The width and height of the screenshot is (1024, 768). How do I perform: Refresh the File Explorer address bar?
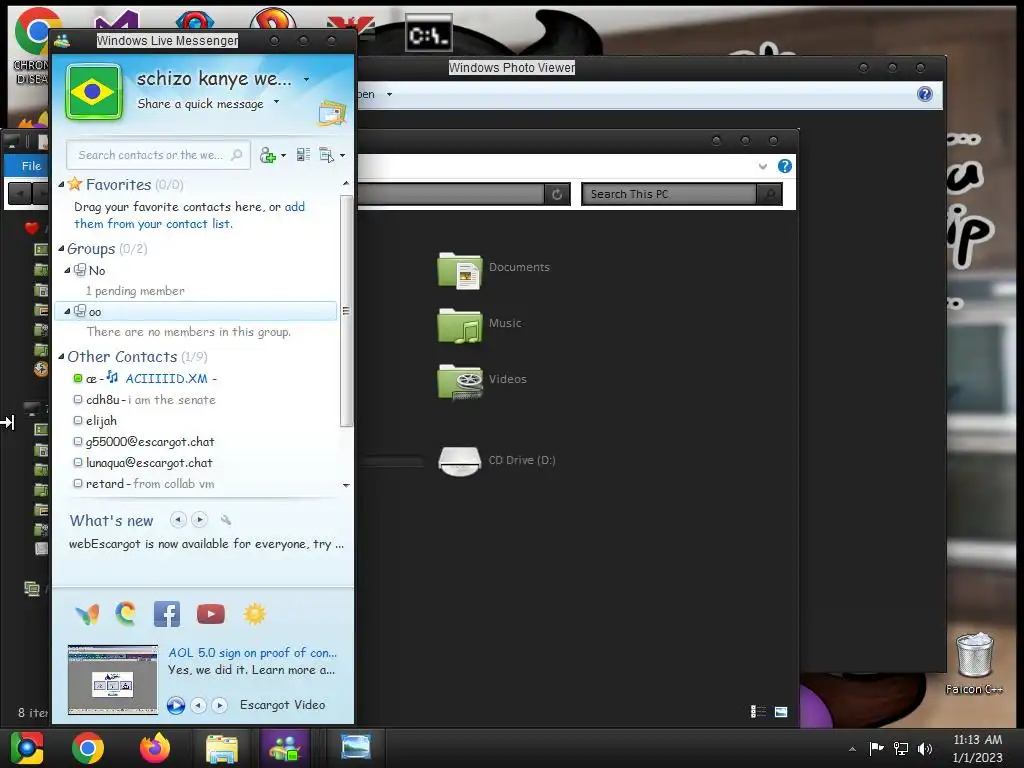[x=557, y=194]
